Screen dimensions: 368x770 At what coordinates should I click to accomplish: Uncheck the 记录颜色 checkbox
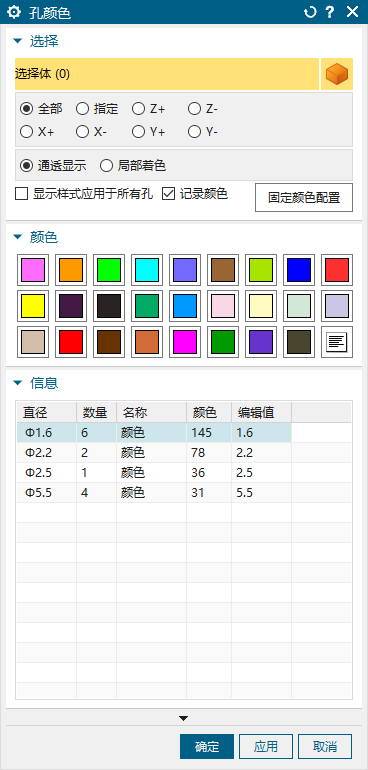[169, 194]
